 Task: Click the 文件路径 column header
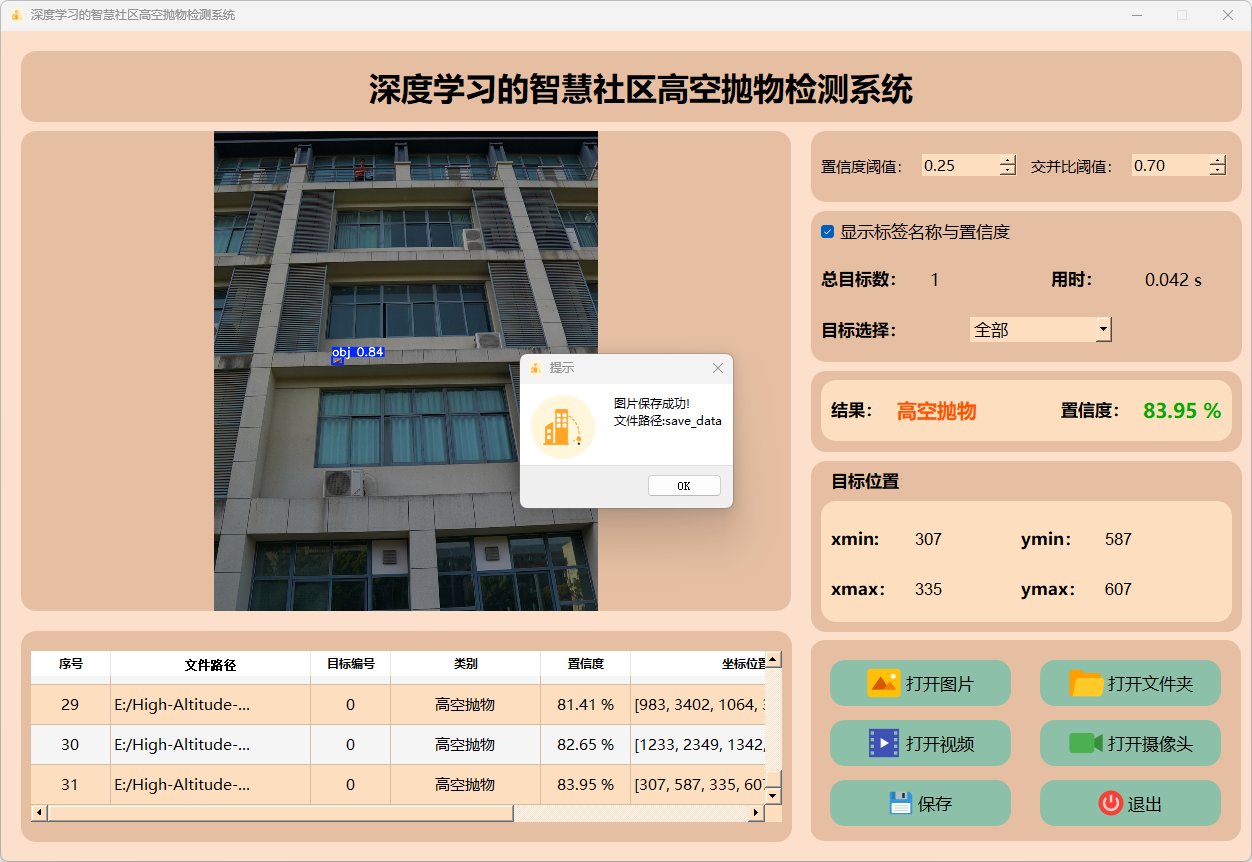[210, 664]
